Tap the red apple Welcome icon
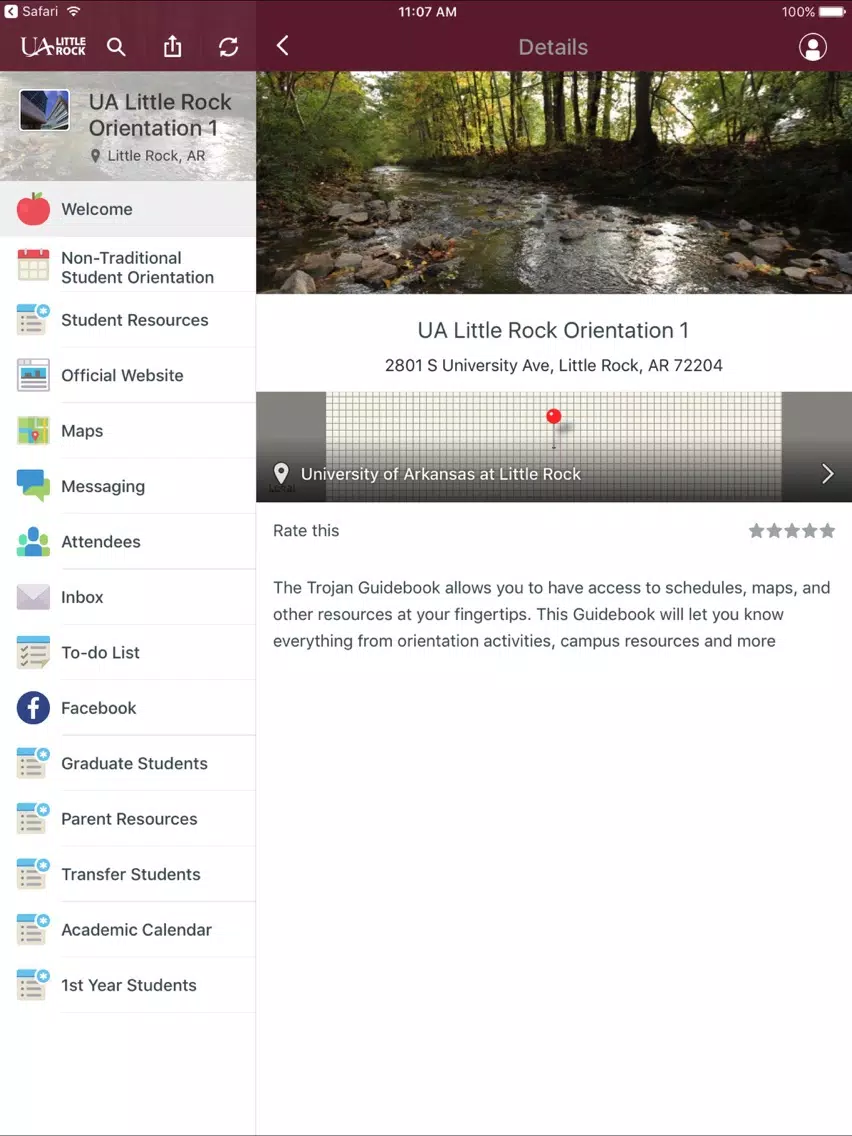The image size is (852, 1136). [x=33, y=209]
